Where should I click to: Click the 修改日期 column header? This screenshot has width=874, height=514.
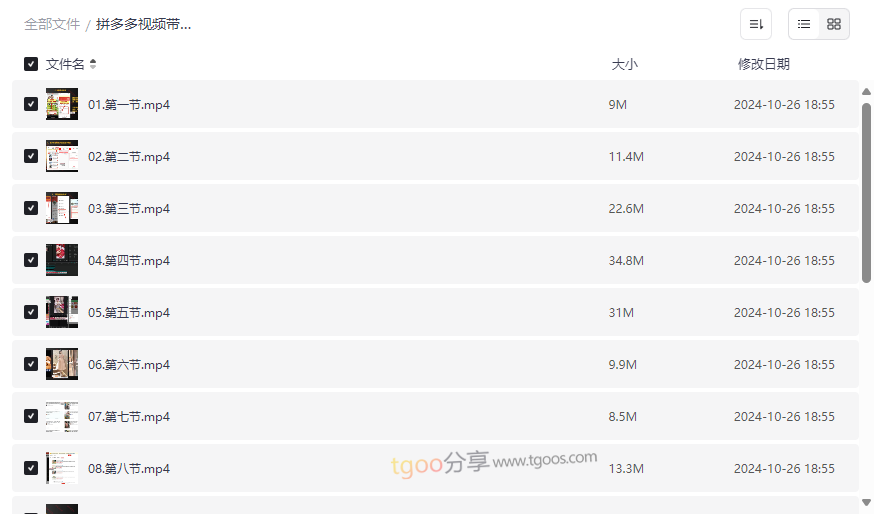[763, 64]
